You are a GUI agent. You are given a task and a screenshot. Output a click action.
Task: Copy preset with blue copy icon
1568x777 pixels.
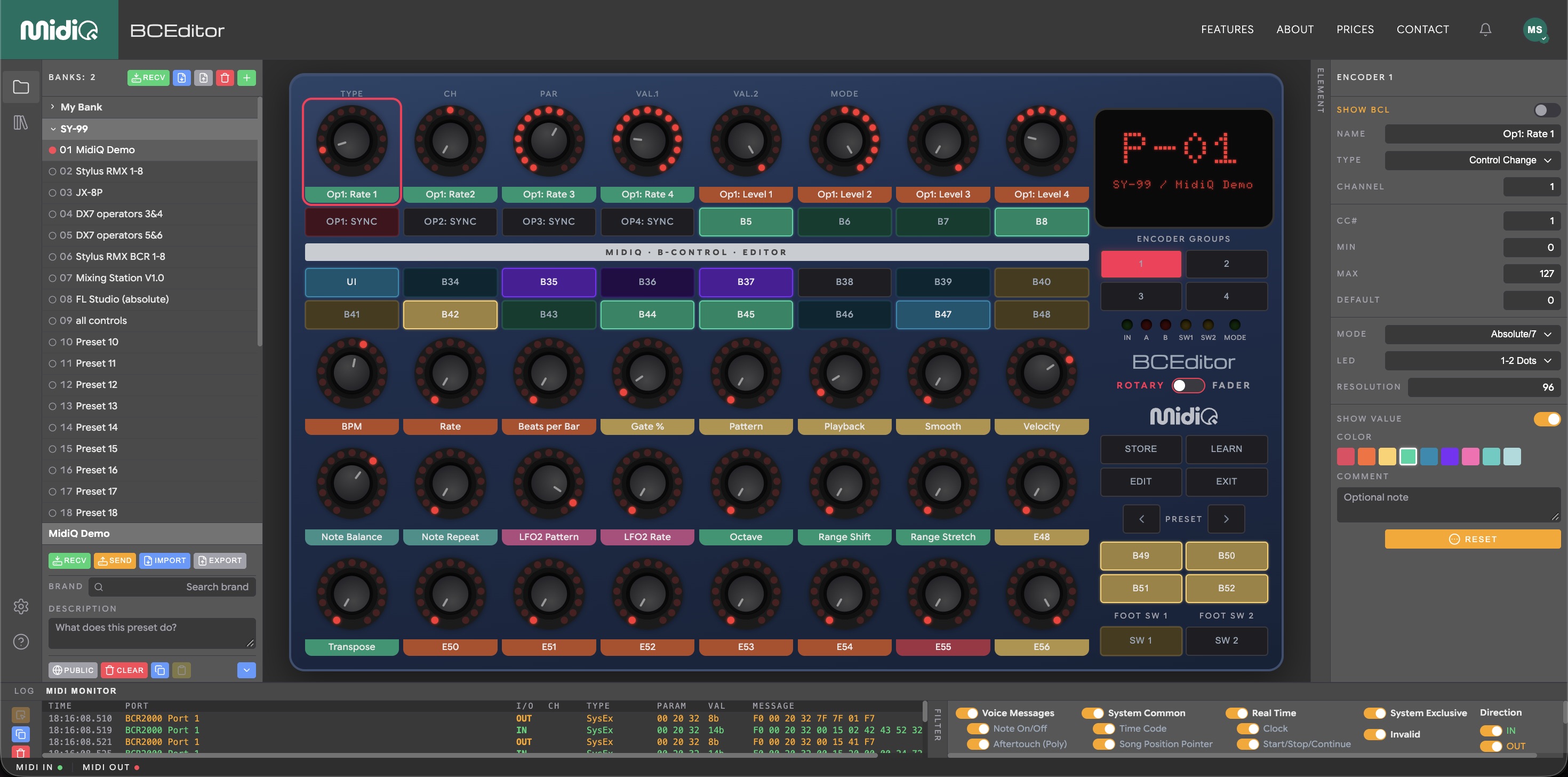click(x=159, y=670)
